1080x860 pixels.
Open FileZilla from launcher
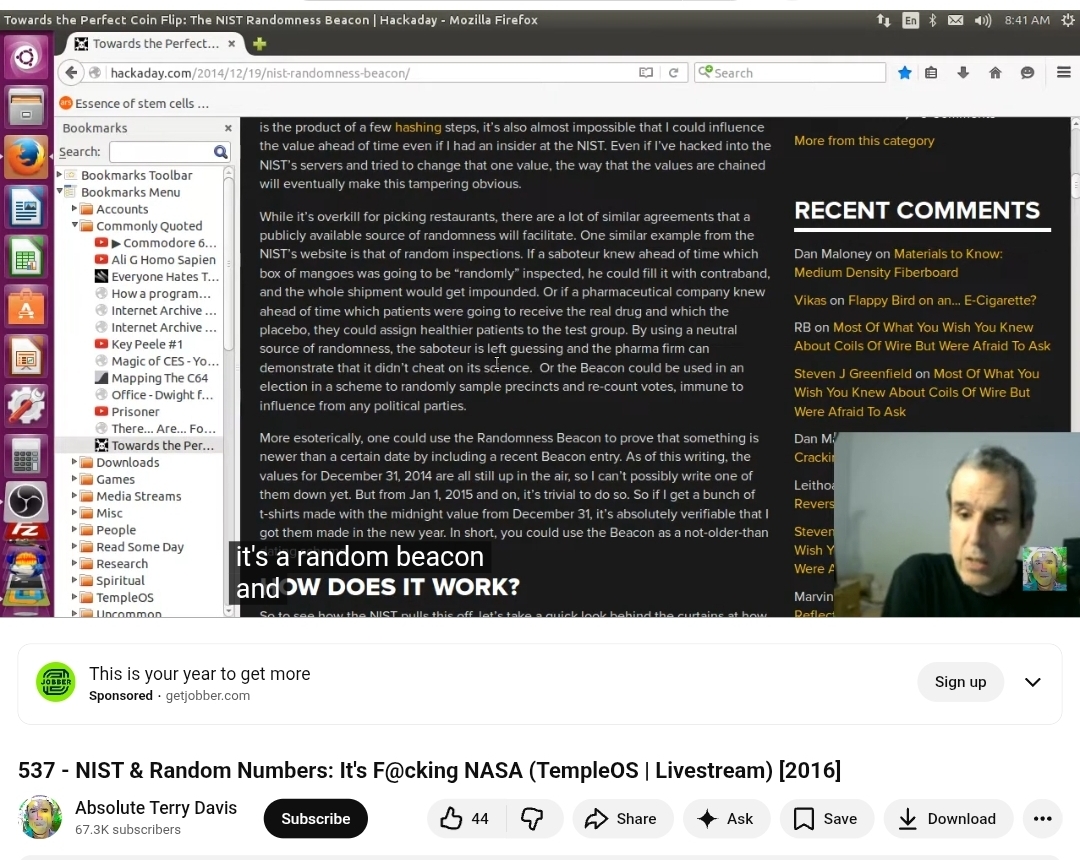(26, 531)
